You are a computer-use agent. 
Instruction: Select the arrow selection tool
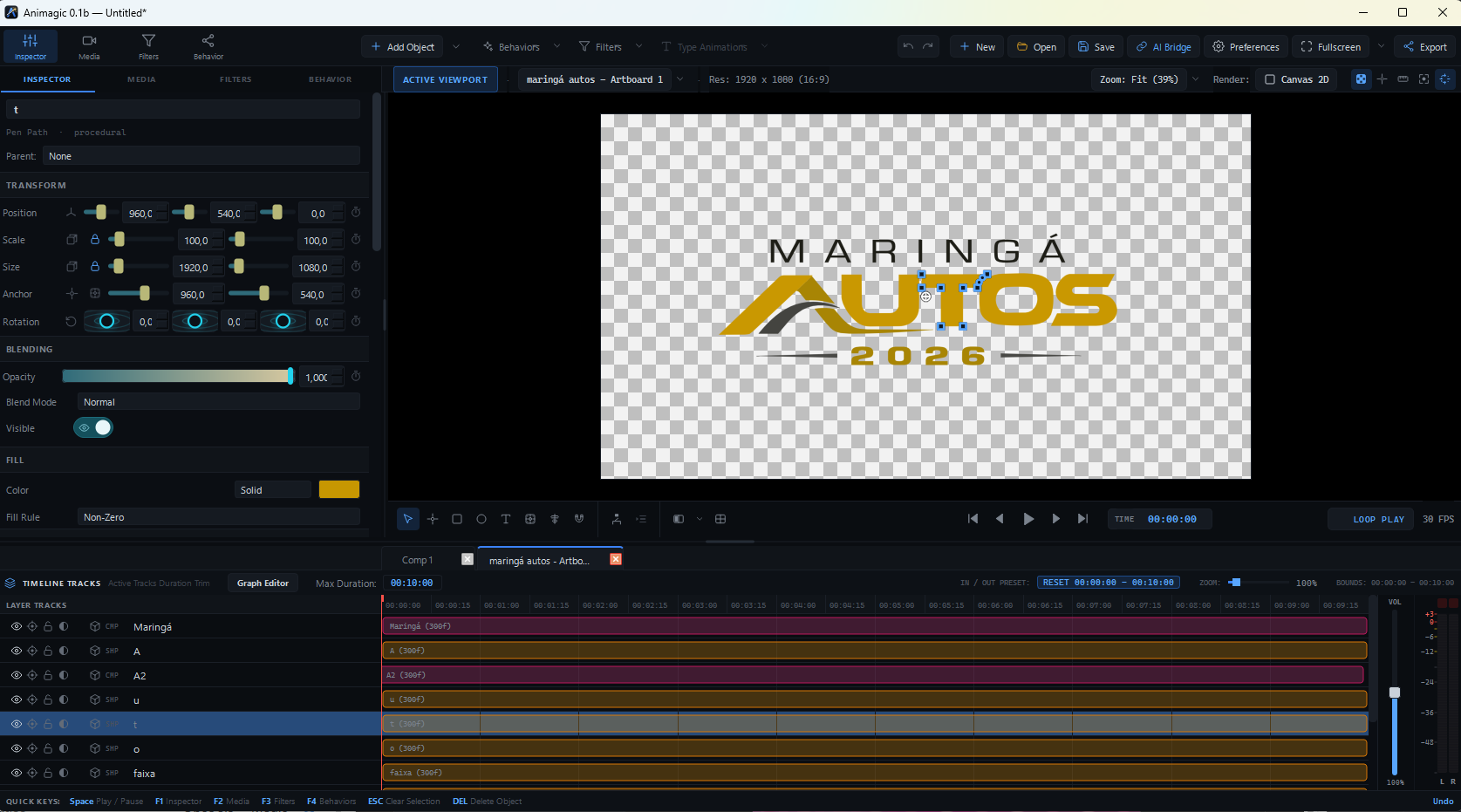pos(407,519)
